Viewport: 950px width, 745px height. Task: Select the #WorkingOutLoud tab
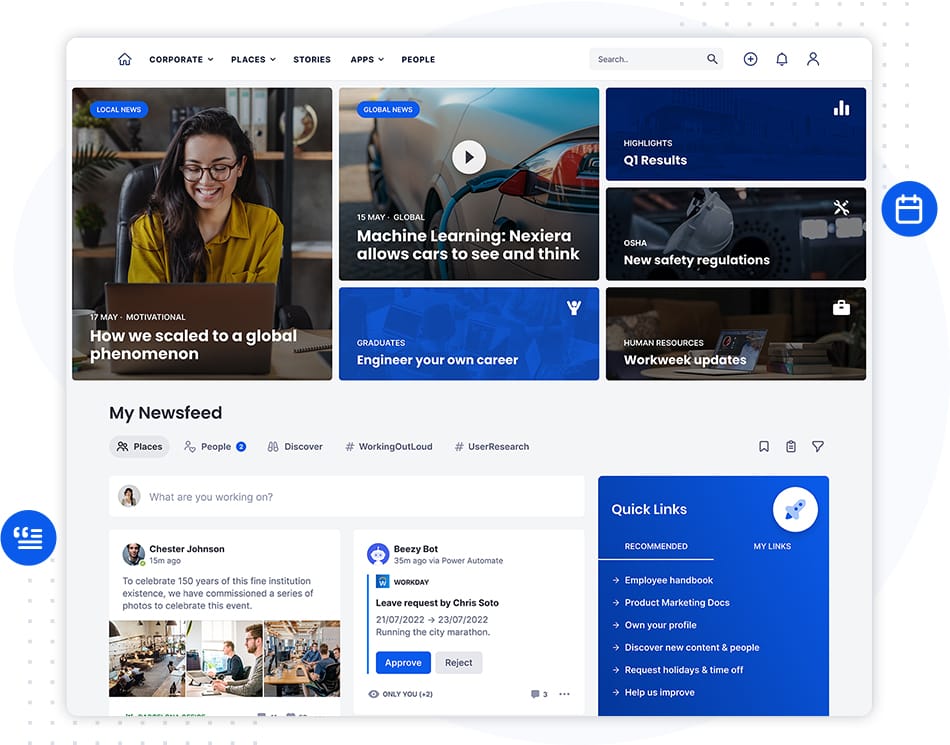click(x=389, y=446)
